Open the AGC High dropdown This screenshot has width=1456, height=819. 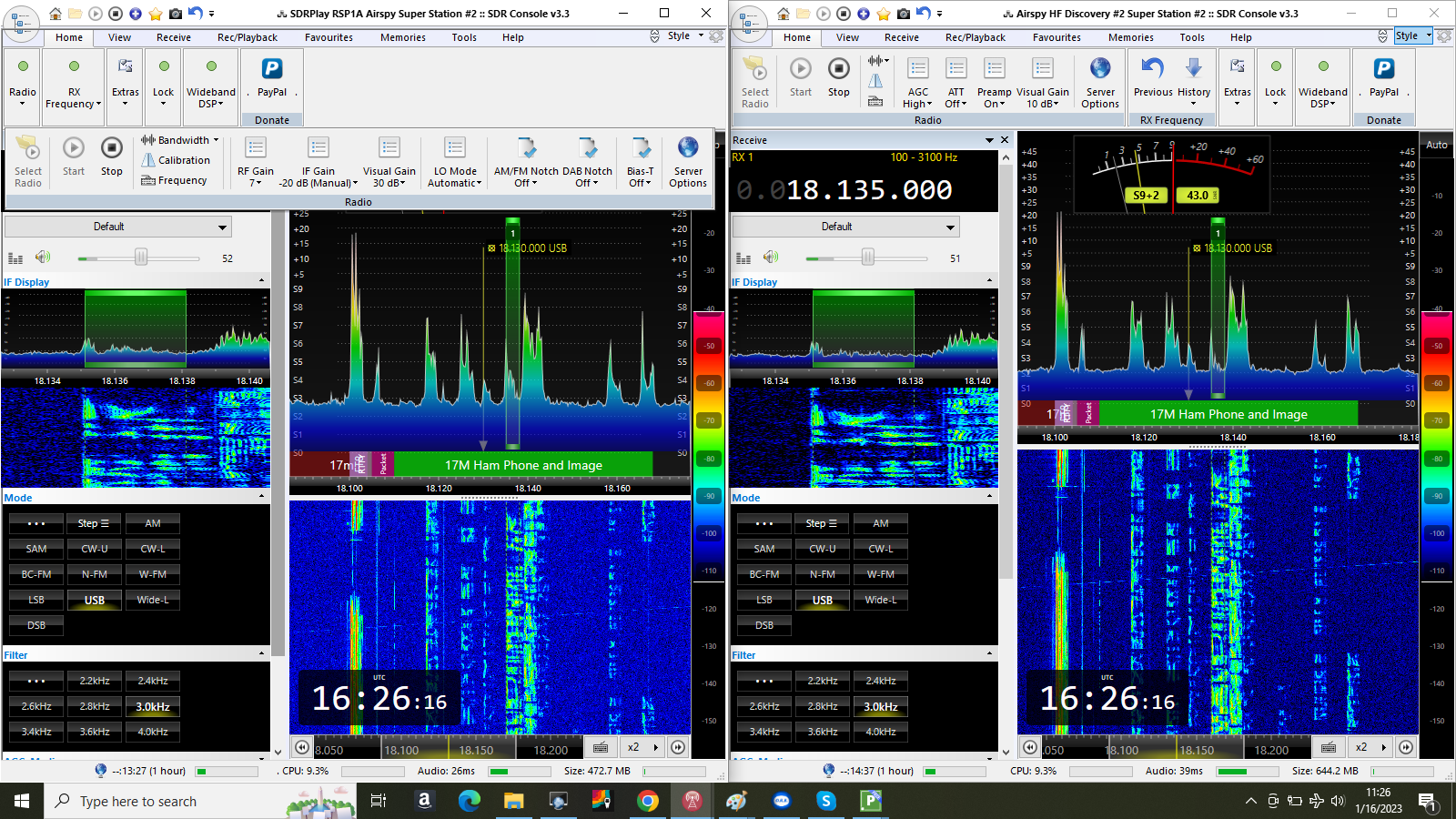pos(917,104)
